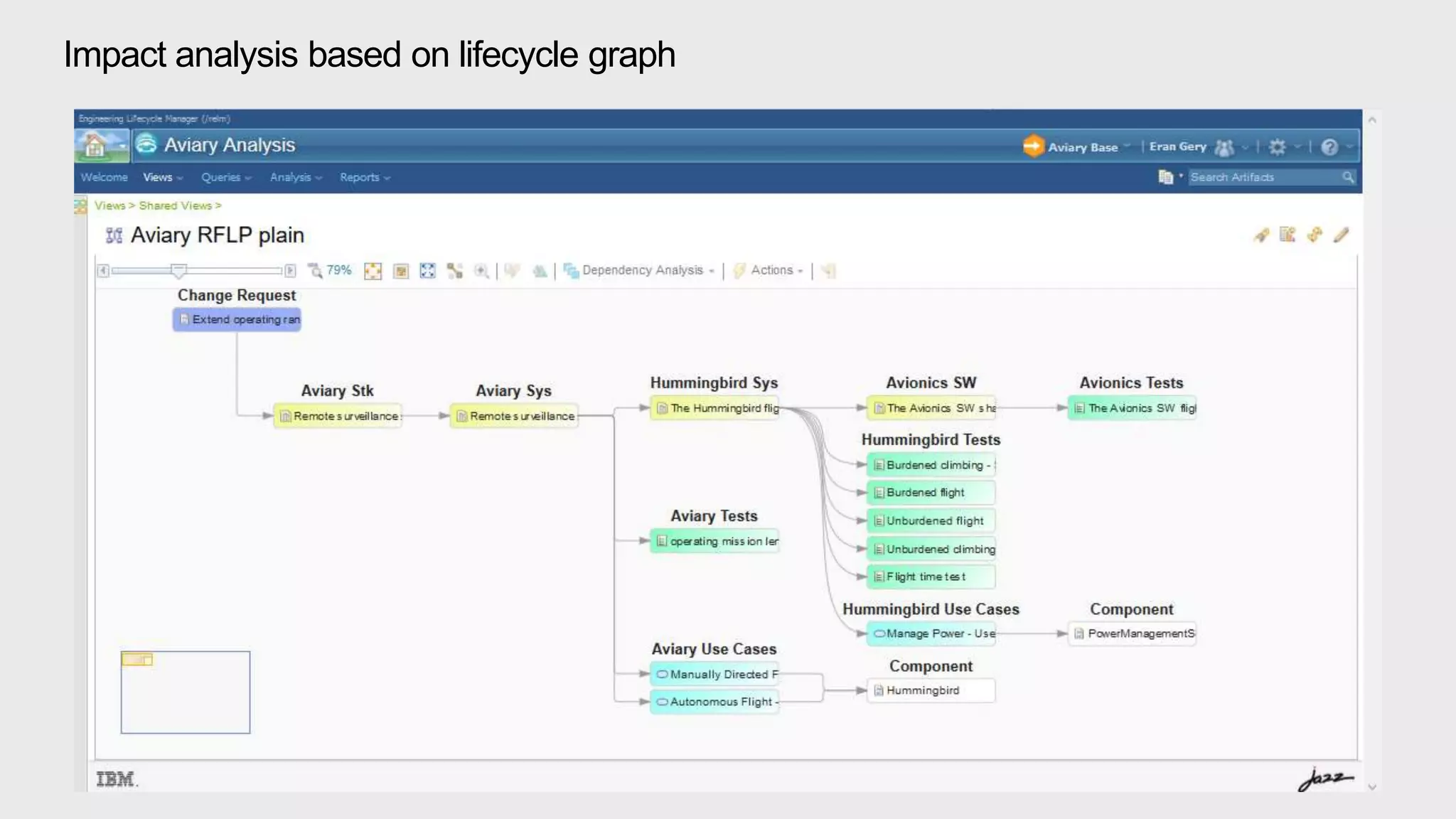Select the Extend operating range change request node
Screen dimensions: 1456x819
coord(237,319)
